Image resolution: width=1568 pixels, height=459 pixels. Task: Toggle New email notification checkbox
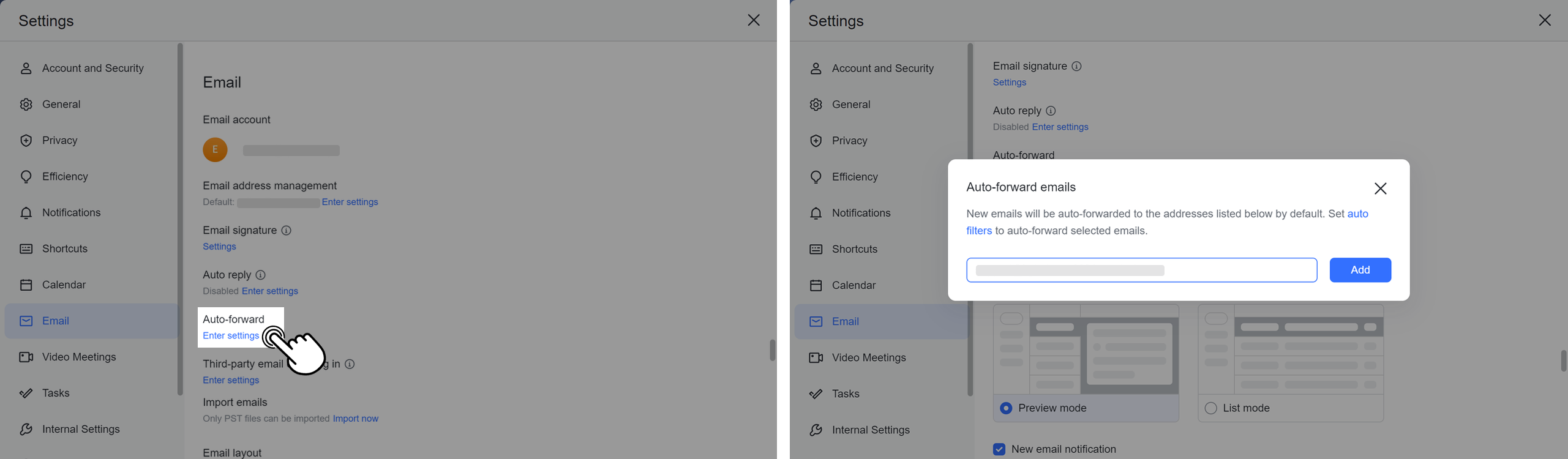[999, 450]
